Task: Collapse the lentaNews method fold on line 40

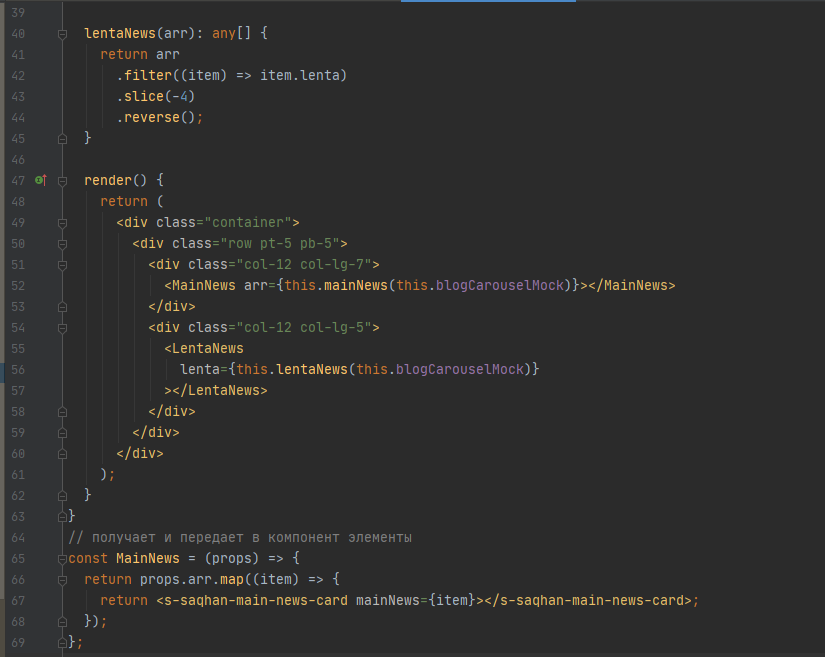Action: click(x=62, y=34)
